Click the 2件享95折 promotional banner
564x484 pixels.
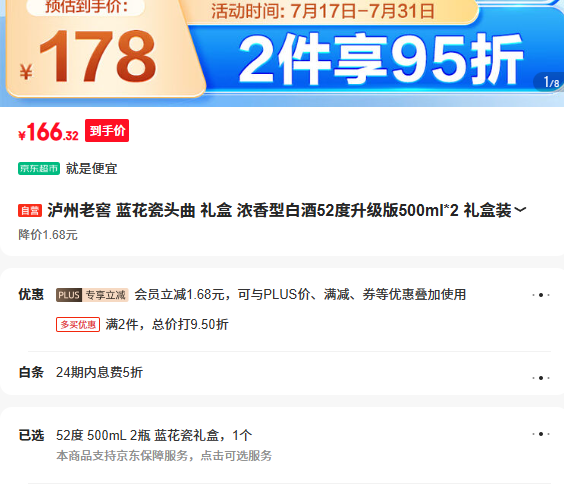pos(381,59)
